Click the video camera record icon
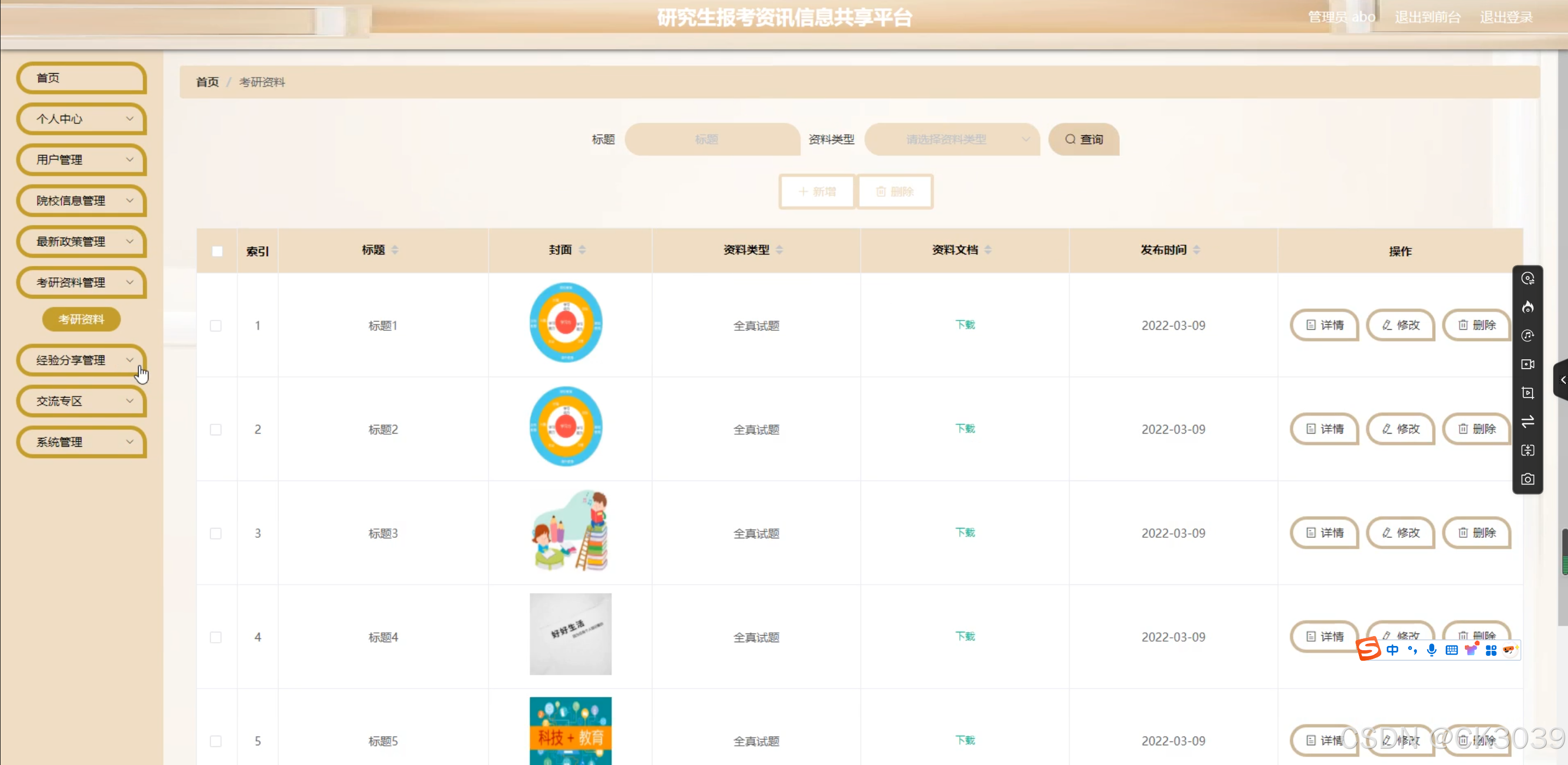The height and width of the screenshot is (765, 1568). (1527, 364)
